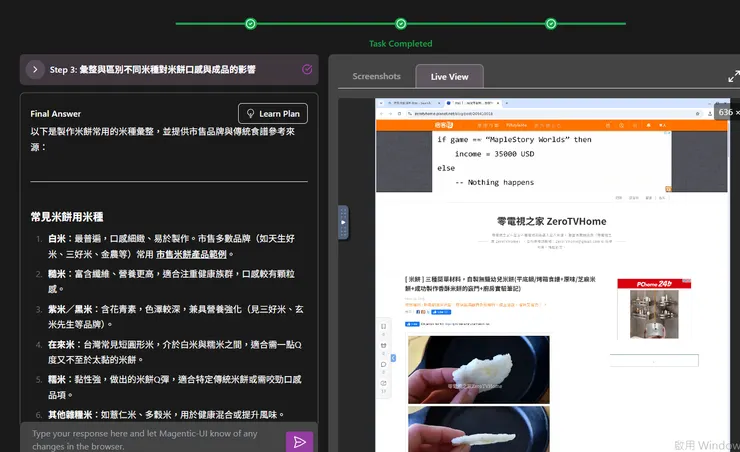This screenshot has width=740, height=452.
Task: Click the first green progress step checkmark
Action: tap(251, 24)
